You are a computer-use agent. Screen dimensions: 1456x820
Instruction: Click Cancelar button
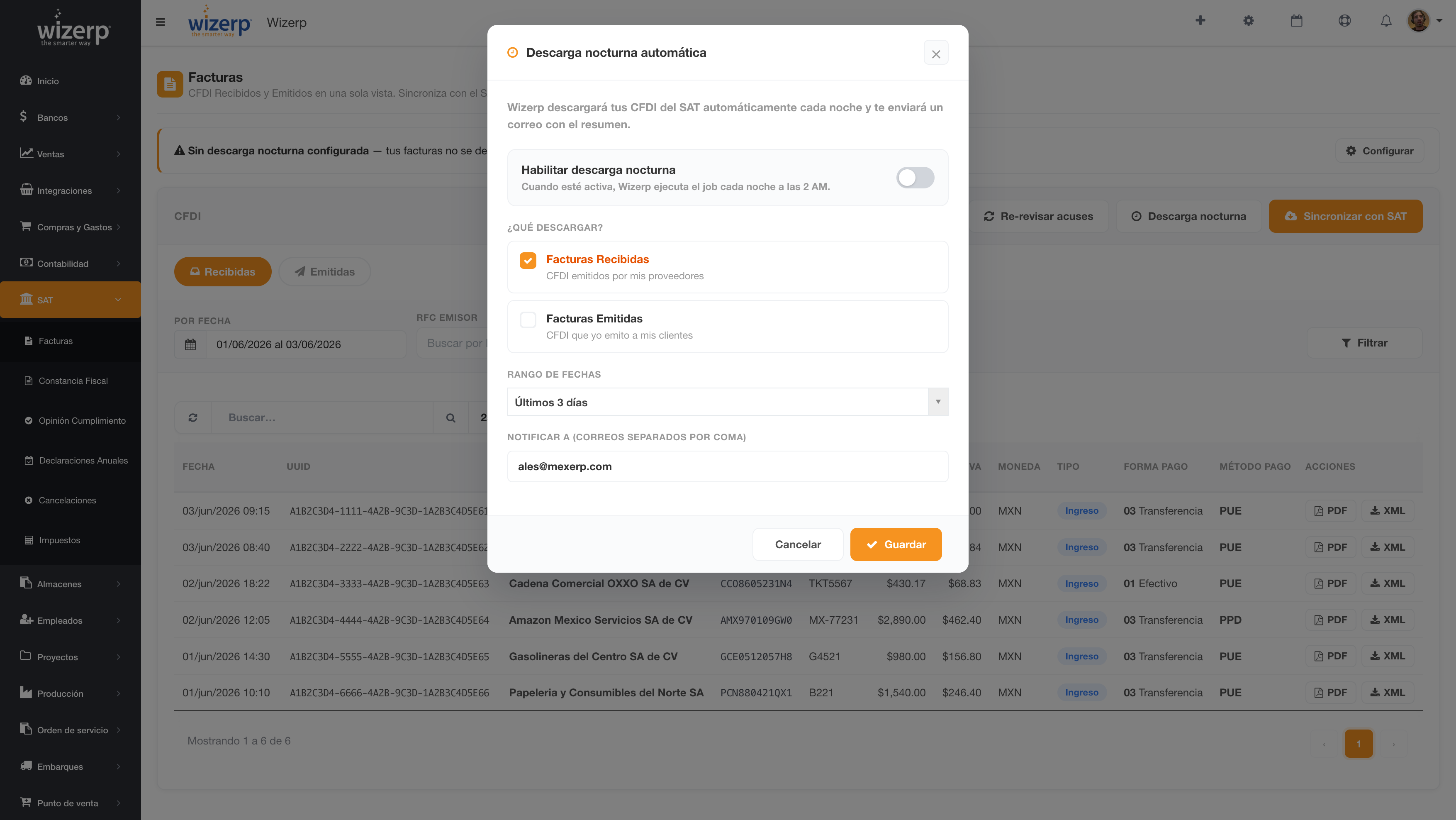(x=798, y=544)
